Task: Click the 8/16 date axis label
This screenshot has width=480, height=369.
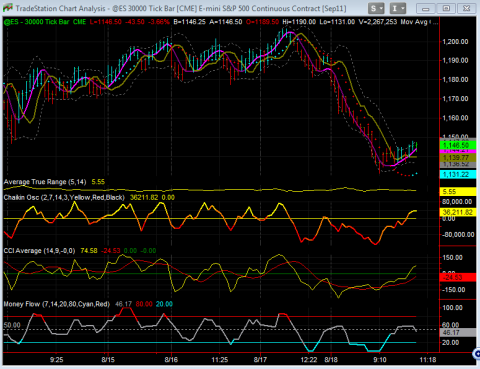Action: [x=171, y=360]
